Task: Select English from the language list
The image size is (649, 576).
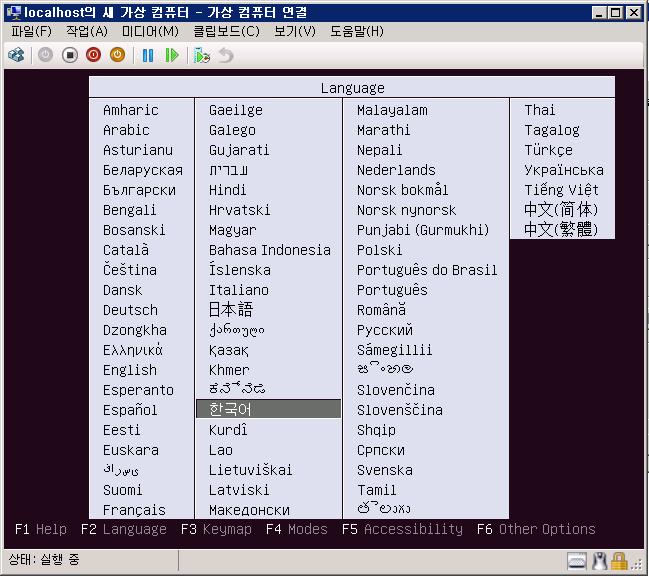Action: click(x=130, y=370)
